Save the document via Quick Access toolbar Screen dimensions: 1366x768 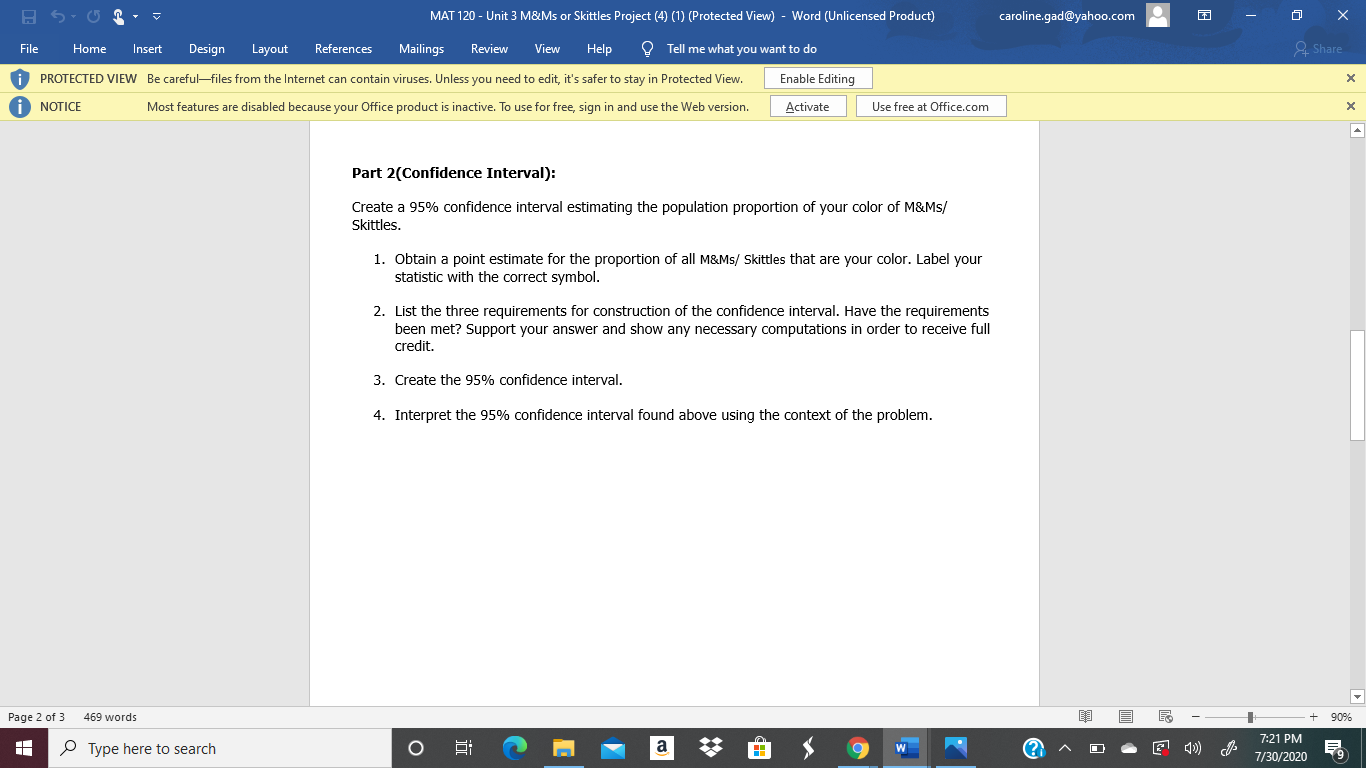click(x=27, y=15)
